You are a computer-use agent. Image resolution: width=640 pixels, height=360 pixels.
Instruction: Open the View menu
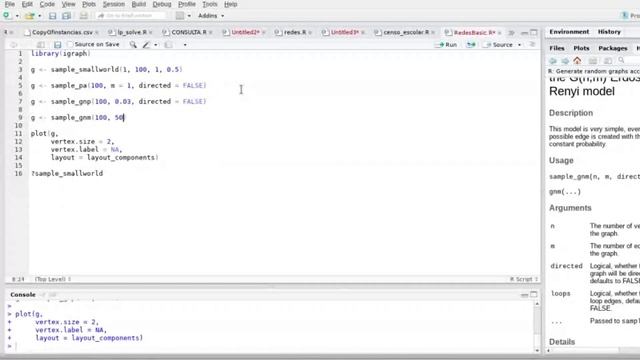(x=69, y=4)
